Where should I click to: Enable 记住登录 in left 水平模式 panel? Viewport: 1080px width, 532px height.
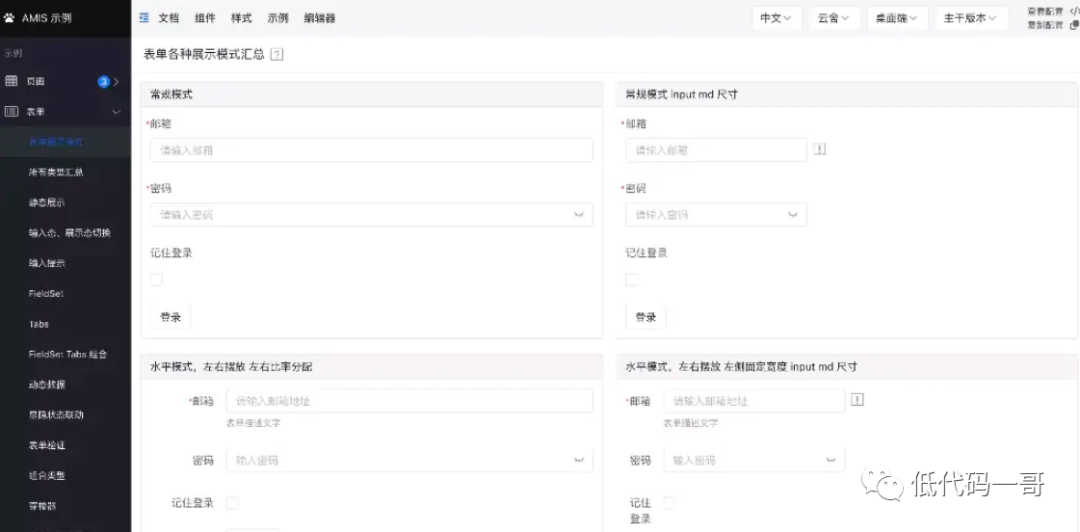point(232,503)
